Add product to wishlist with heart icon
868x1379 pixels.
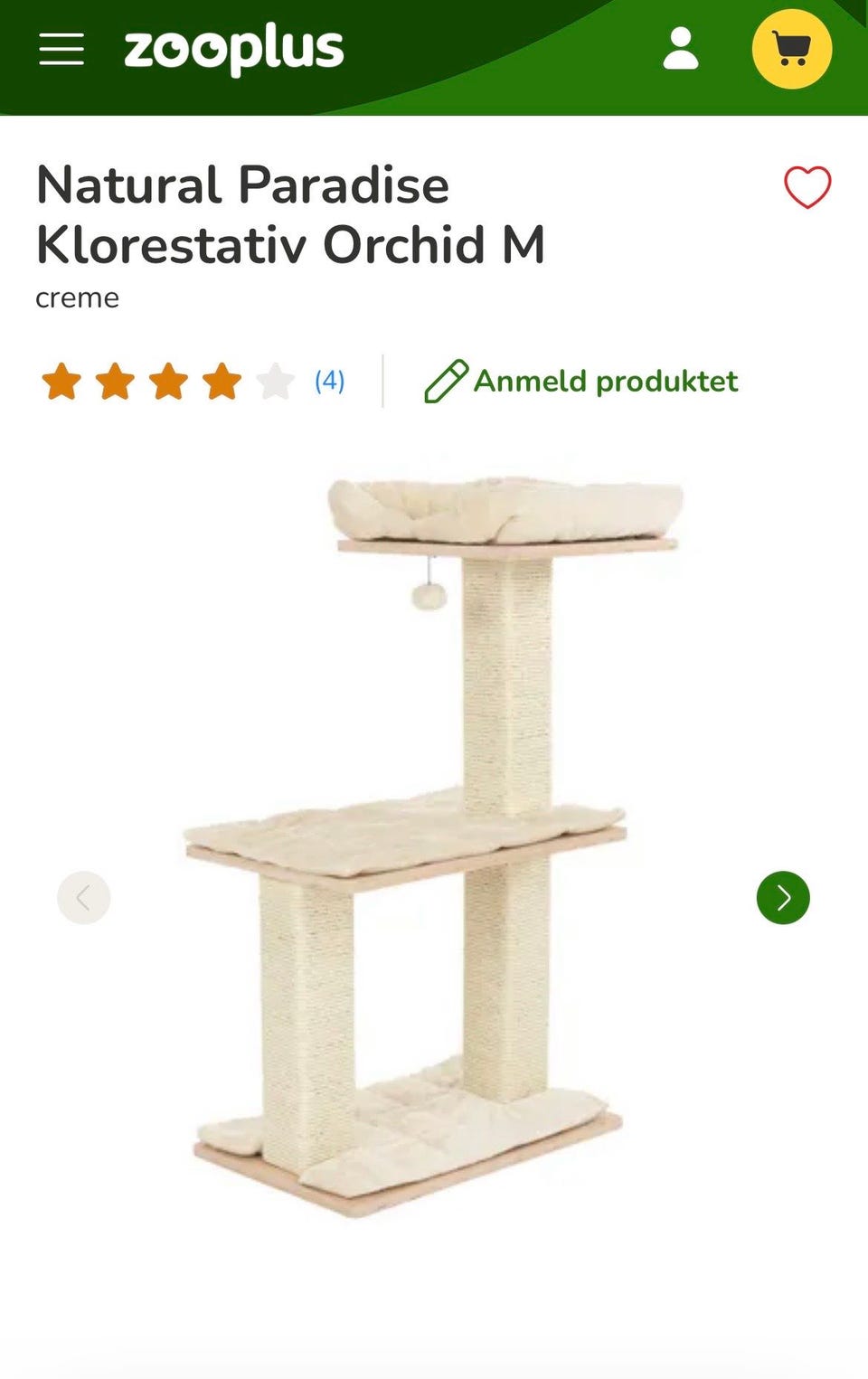click(807, 187)
